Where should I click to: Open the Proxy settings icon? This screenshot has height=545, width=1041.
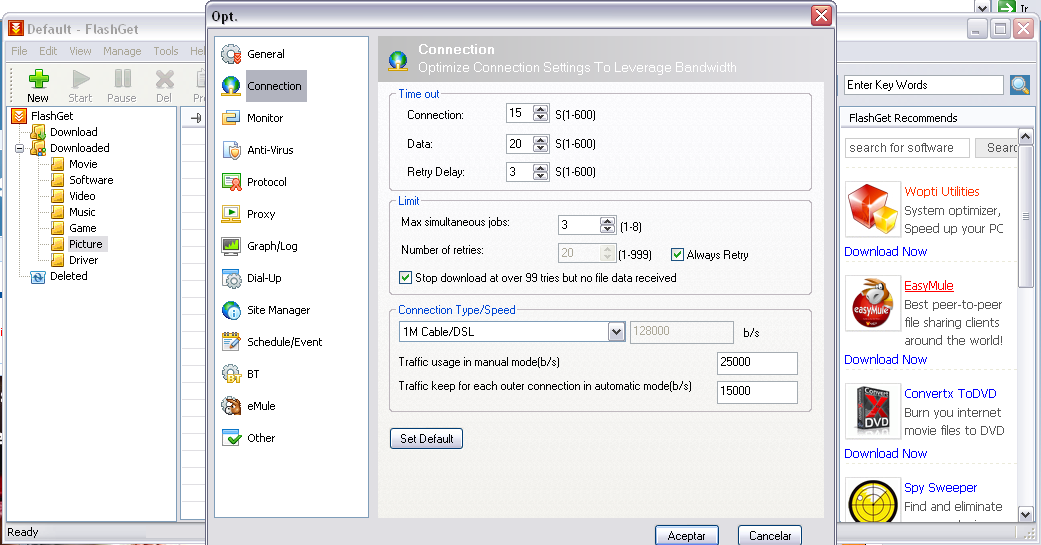pos(231,214)
